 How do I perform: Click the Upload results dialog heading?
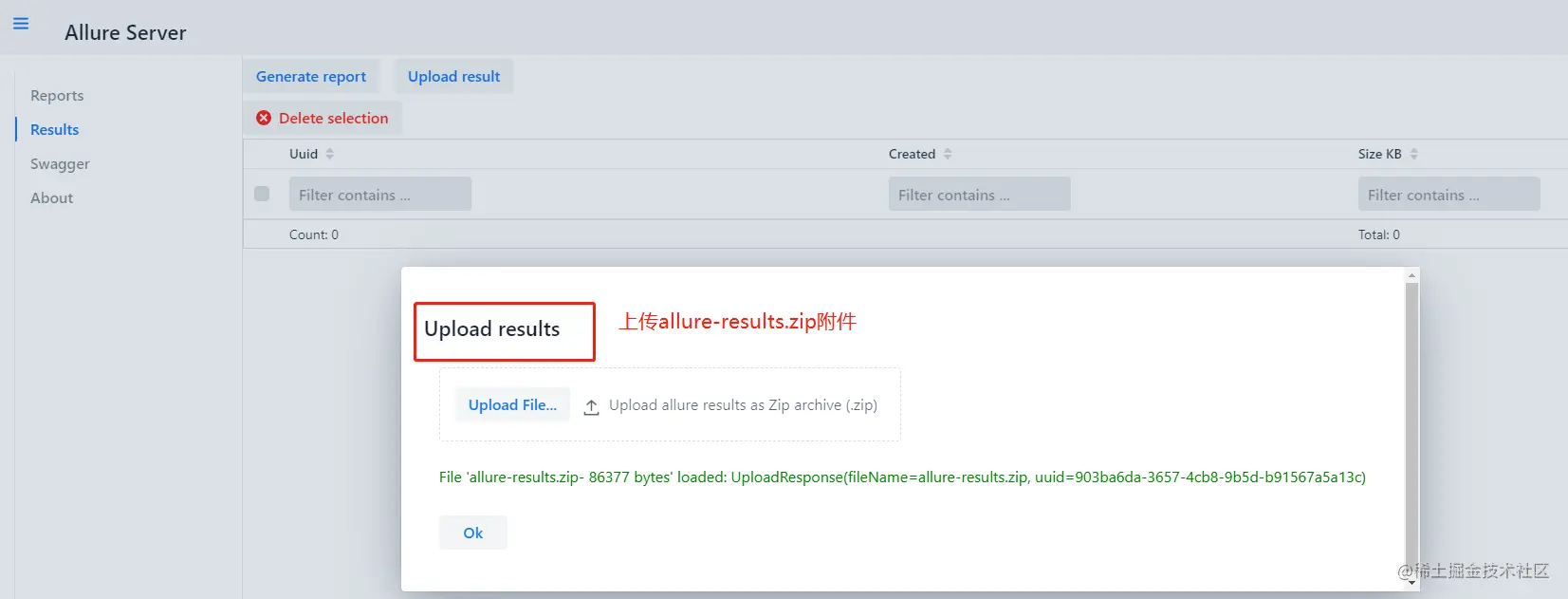tap(492, 329)
